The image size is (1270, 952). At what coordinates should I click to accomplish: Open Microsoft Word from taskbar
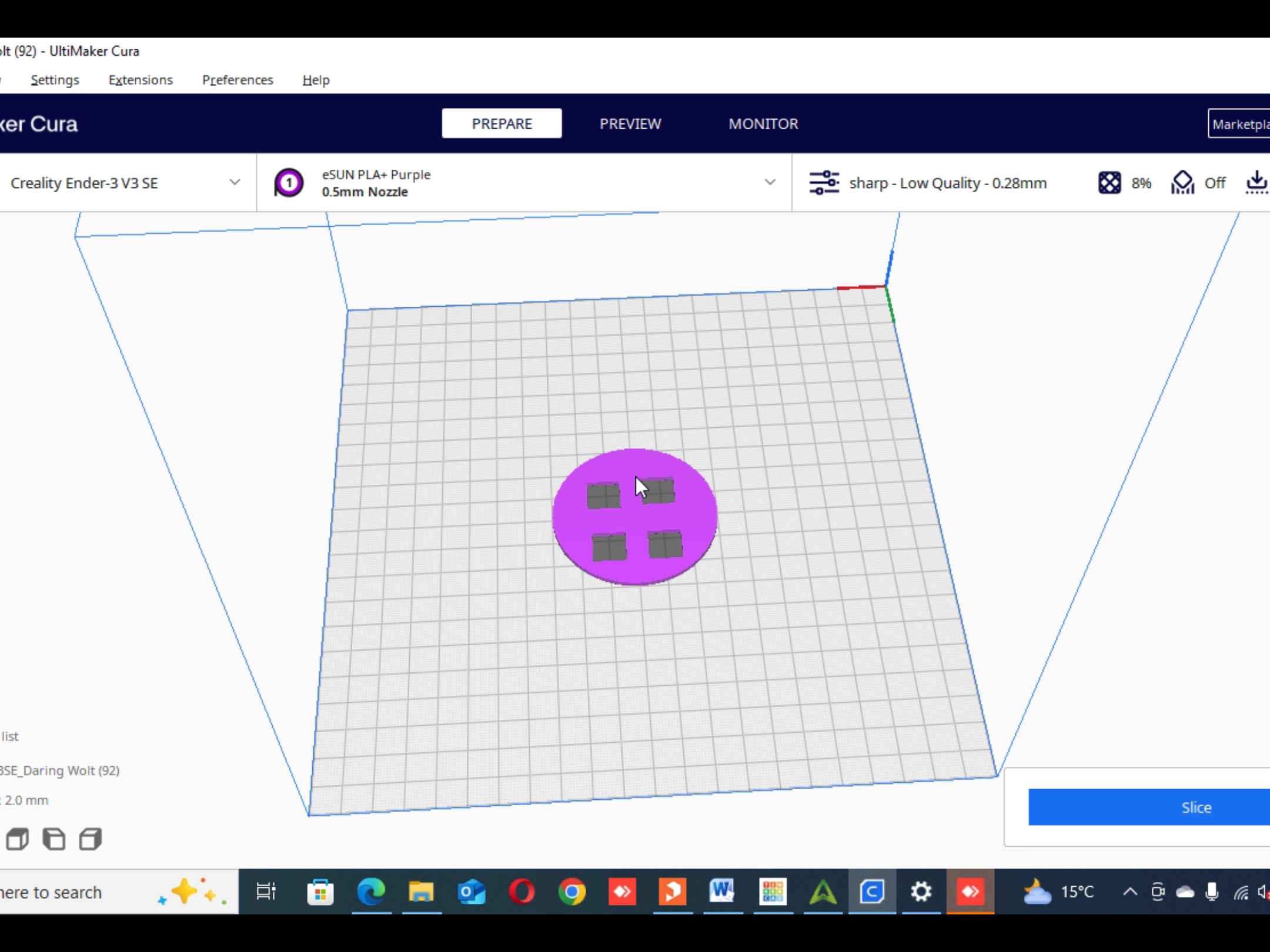click(722, 892)
